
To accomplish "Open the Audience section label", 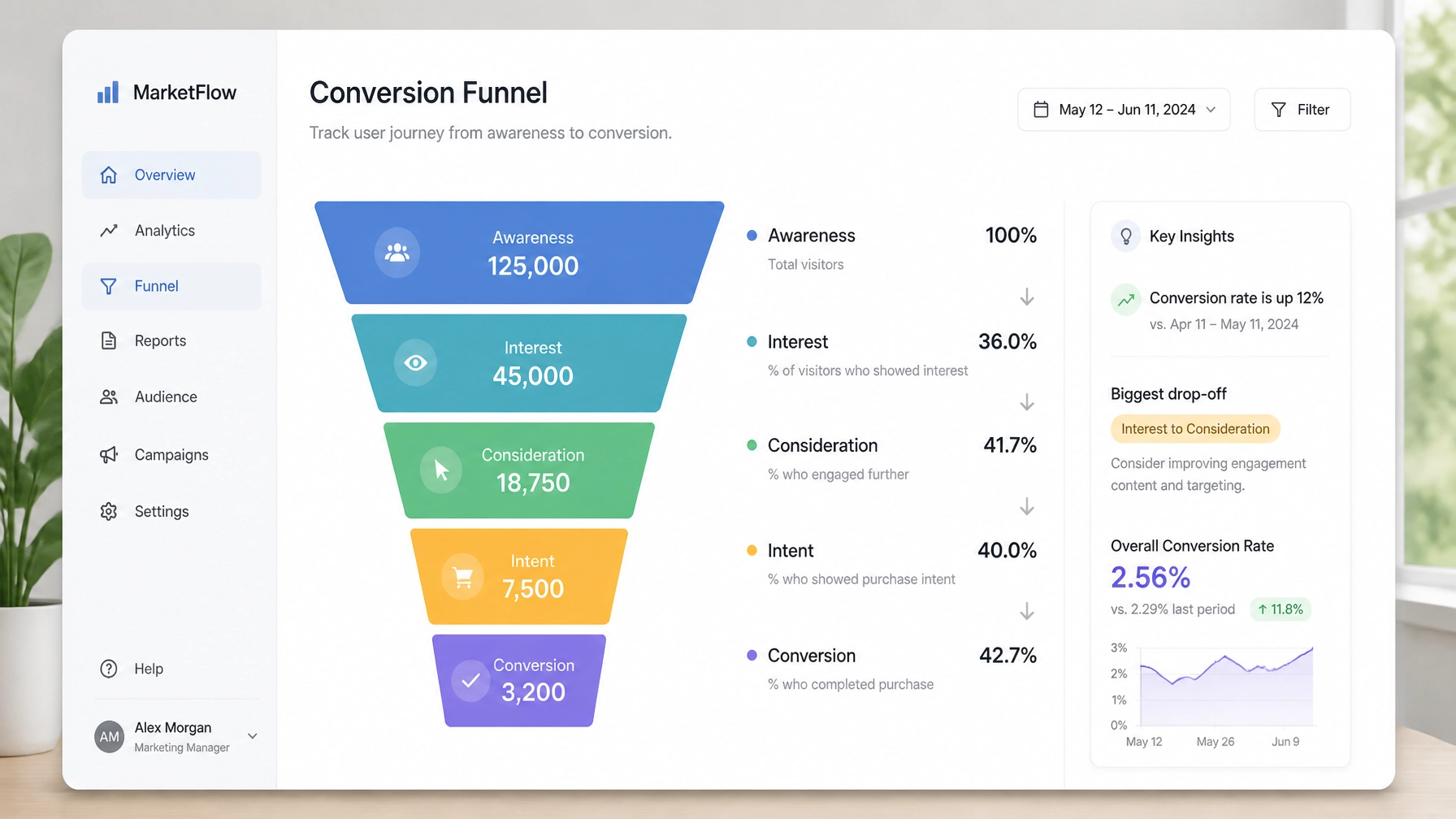I will tap(166, 396).
